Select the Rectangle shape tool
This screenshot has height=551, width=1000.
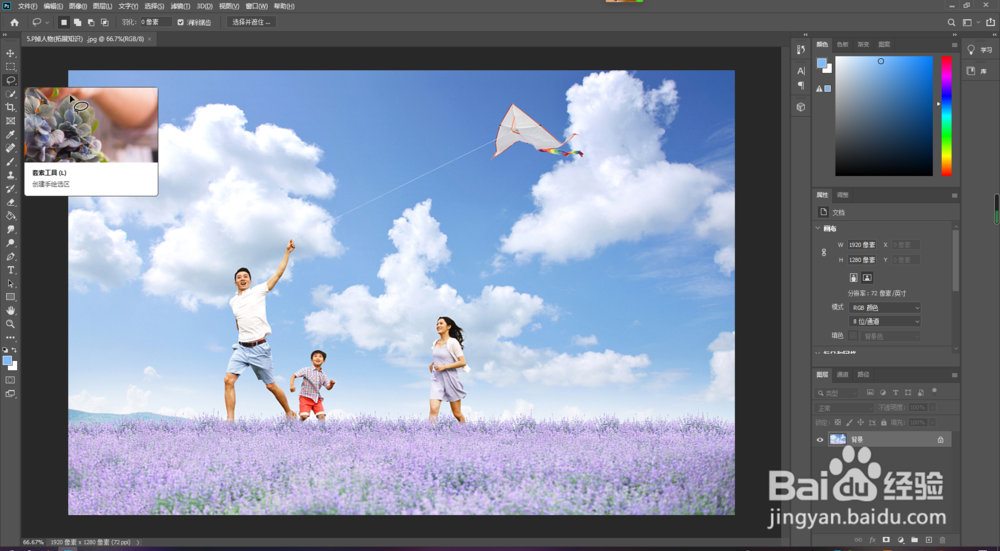10,297
